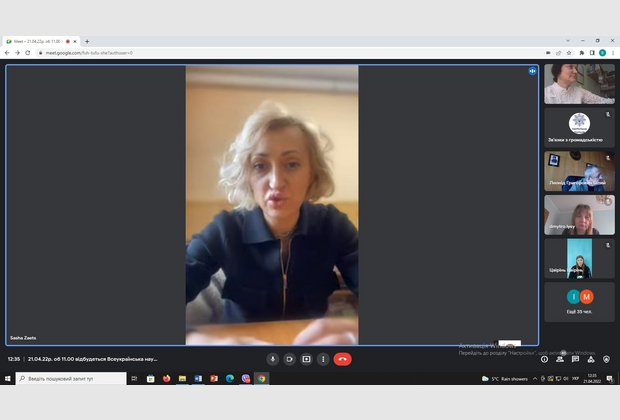Image resolution: width=620 pixels, height=420 pixels.
Task: Open host controls shield icon
Action: (607, 359)
